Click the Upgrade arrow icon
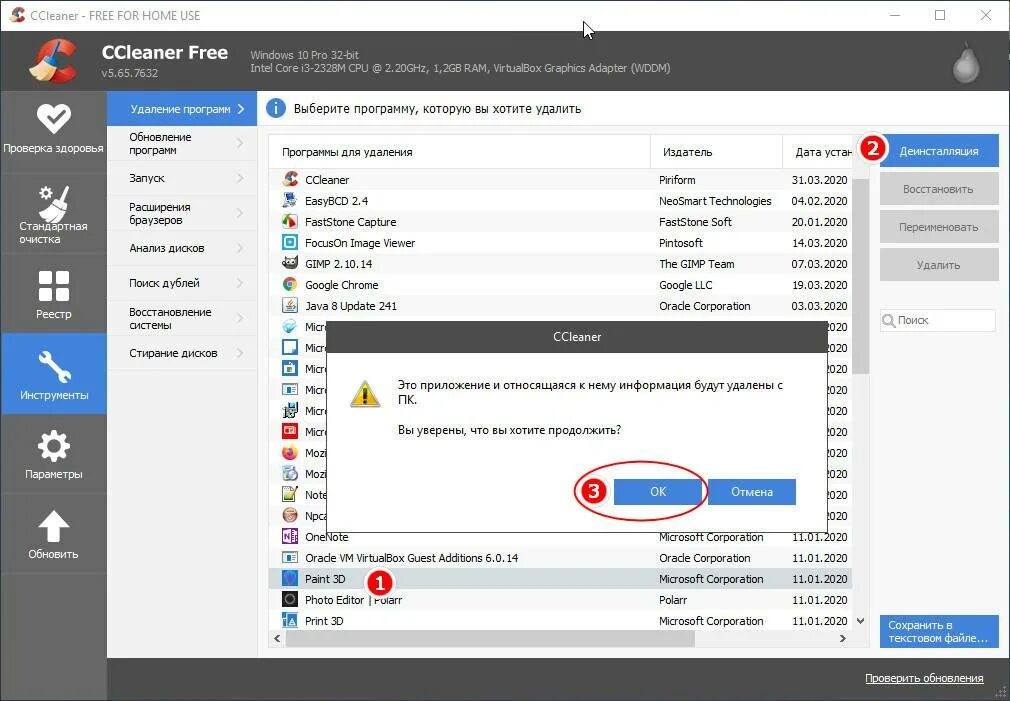The width and height of the screenshot is (1010, 701). pos(53,526)
